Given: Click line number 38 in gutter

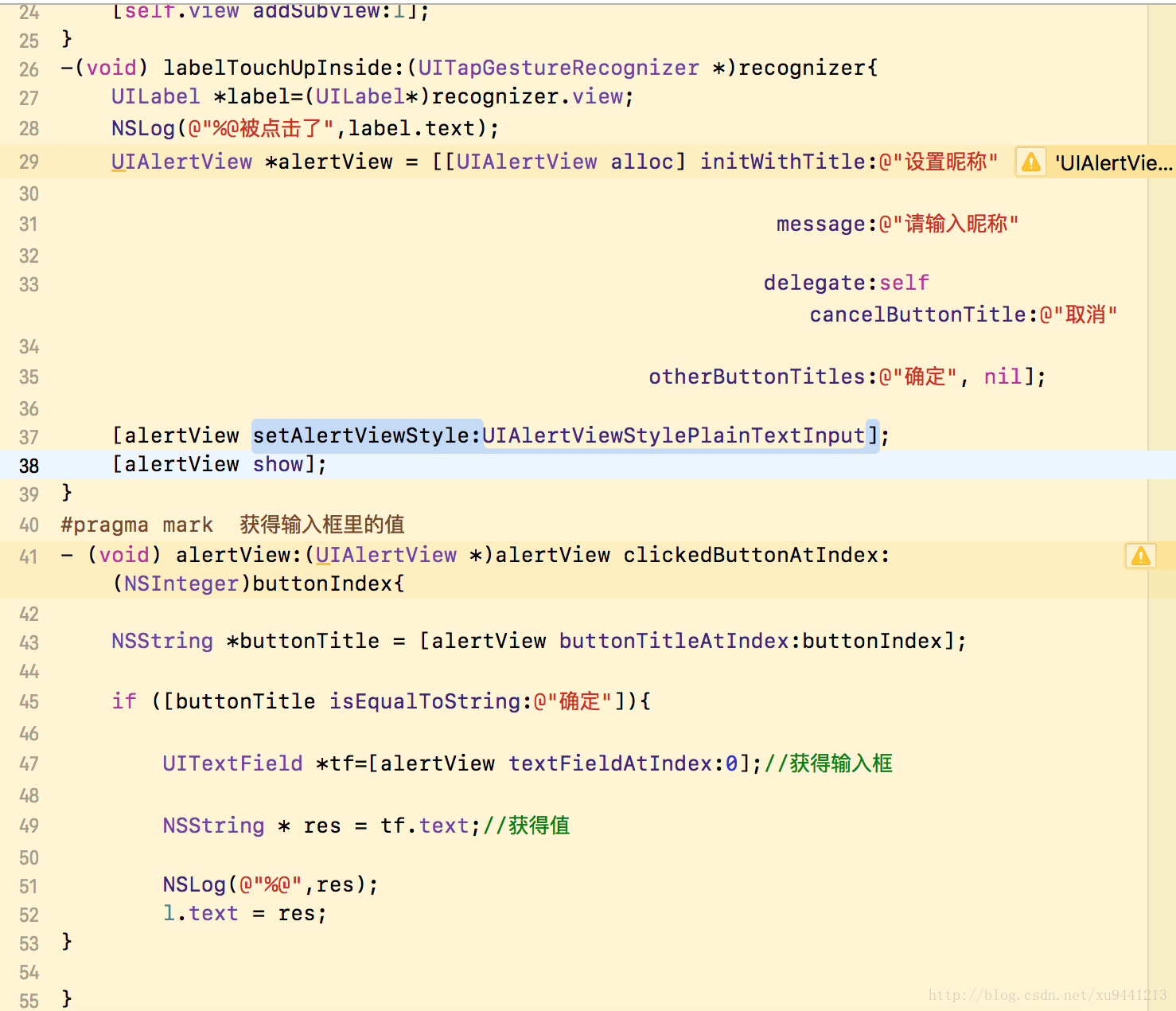Looking at the screenshot, I should [29, 466].
